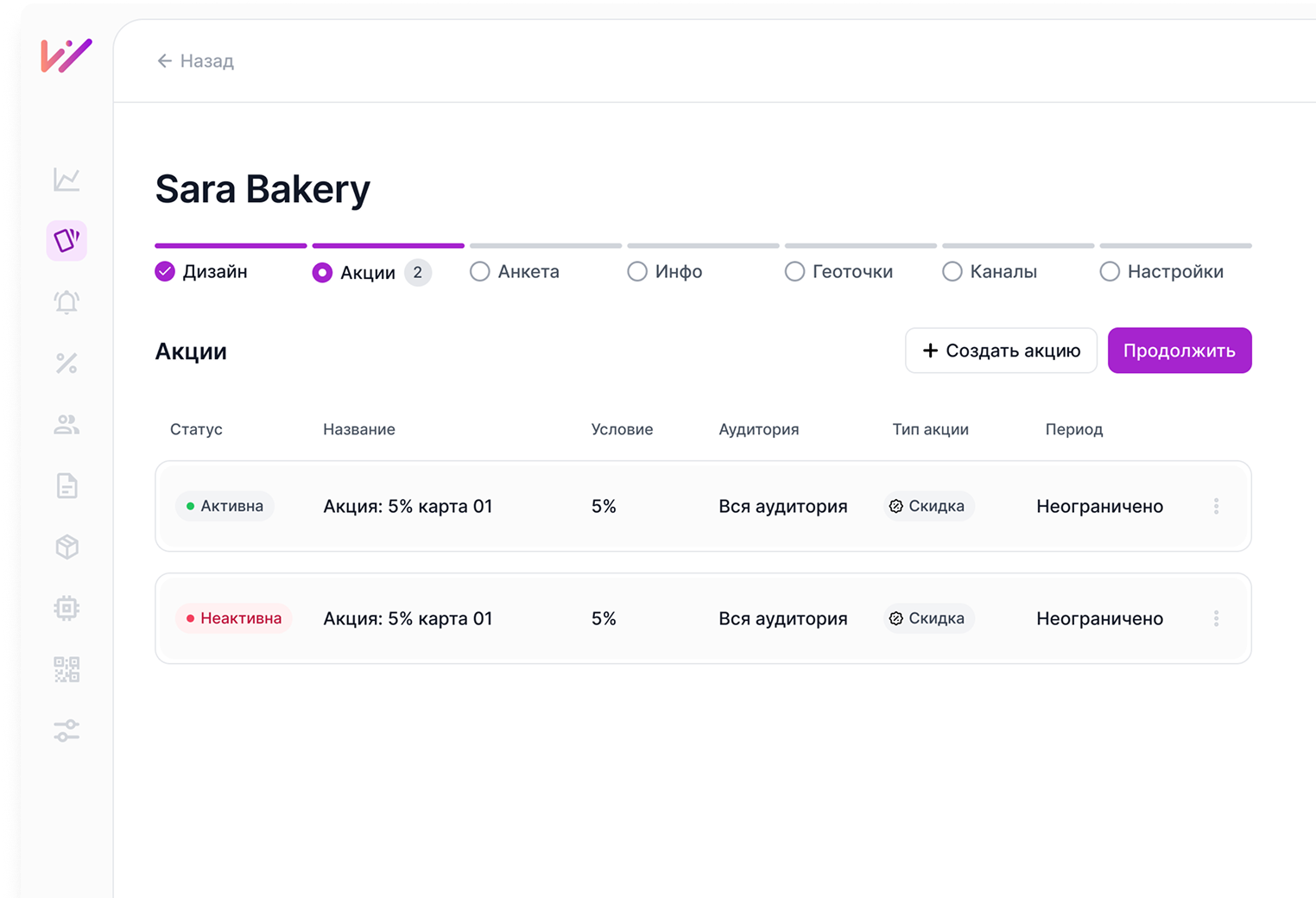
Task: Open the analytics chart icon in sidebar
Action: coord(66,180)
